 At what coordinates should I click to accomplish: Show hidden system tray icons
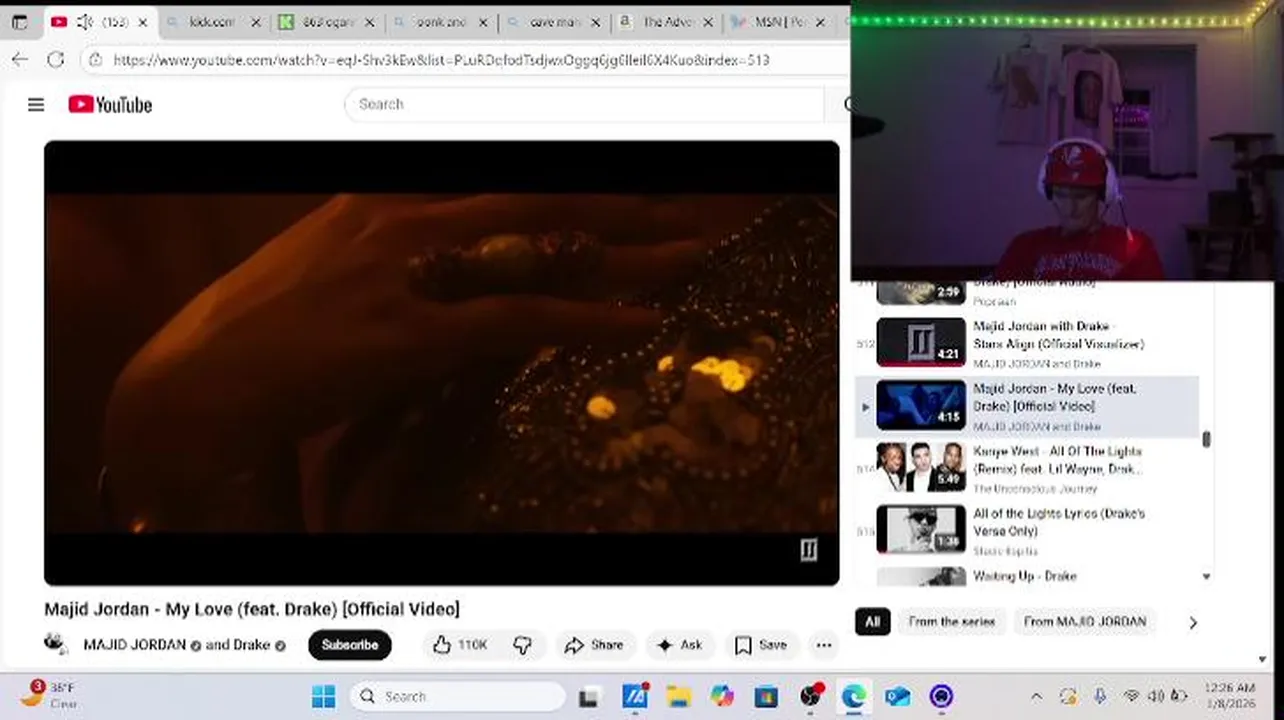tap(1037, 696)
